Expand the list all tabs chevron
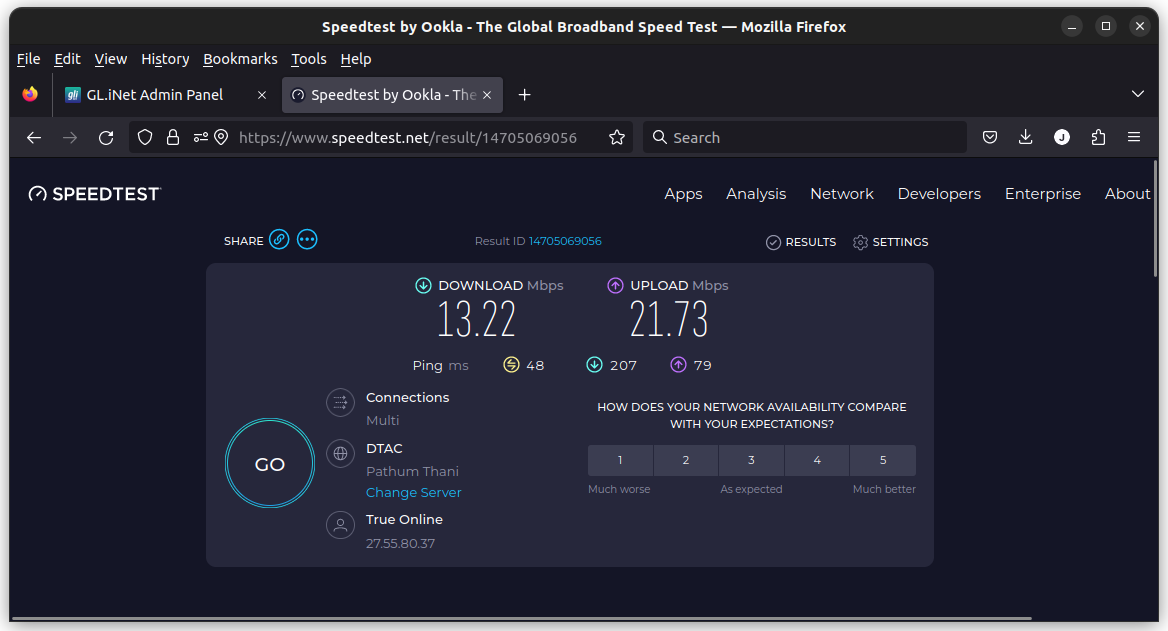1168x631 pixels. 1137,94
